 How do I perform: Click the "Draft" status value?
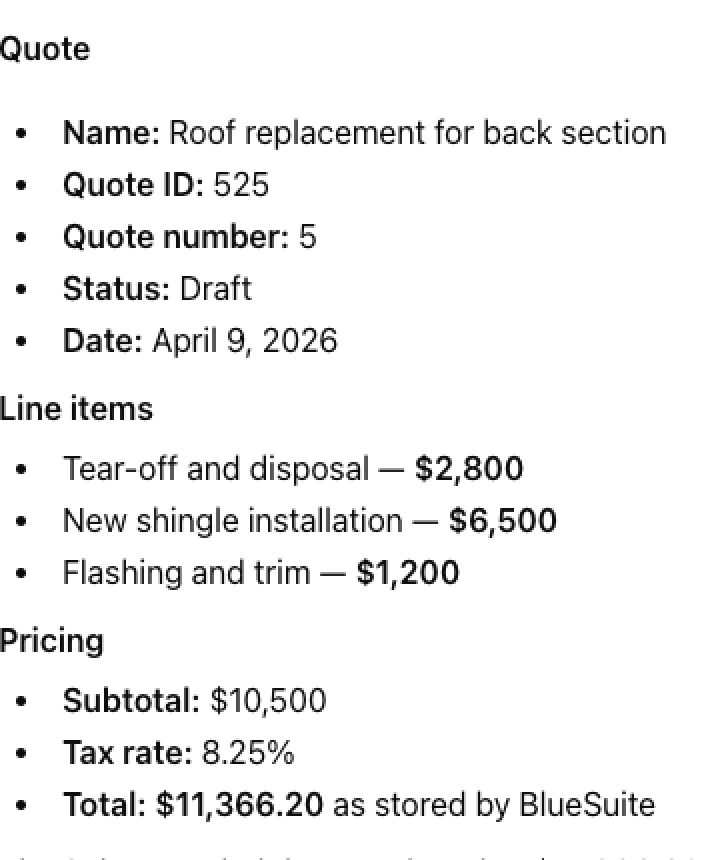click(x=215, y=289)
